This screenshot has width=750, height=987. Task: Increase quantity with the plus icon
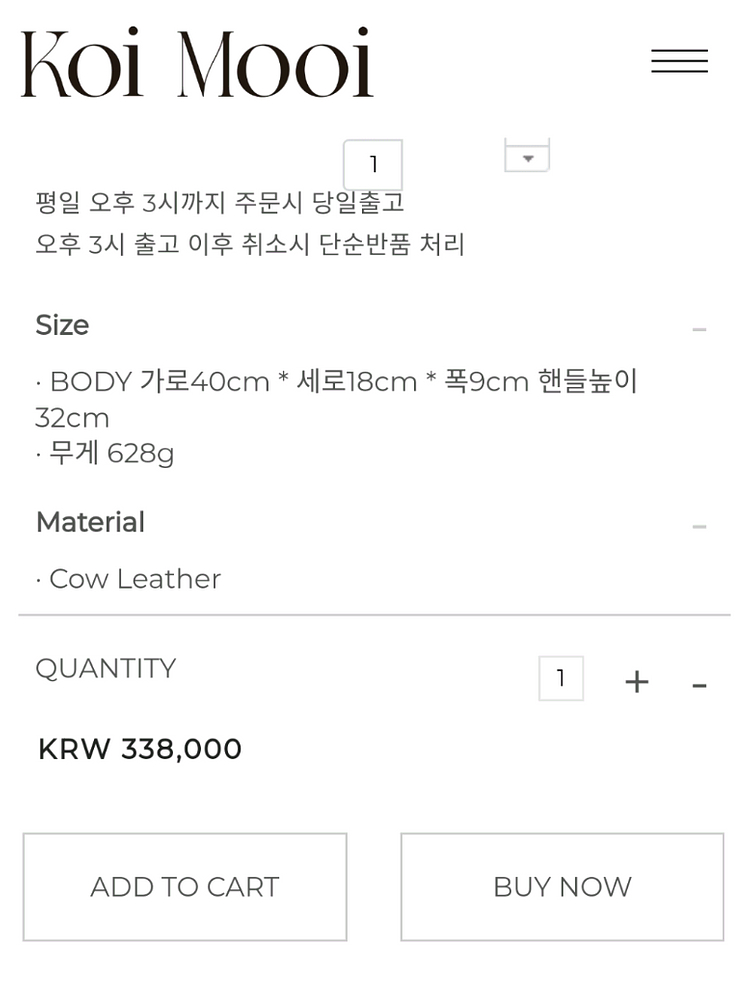(636, 682)
